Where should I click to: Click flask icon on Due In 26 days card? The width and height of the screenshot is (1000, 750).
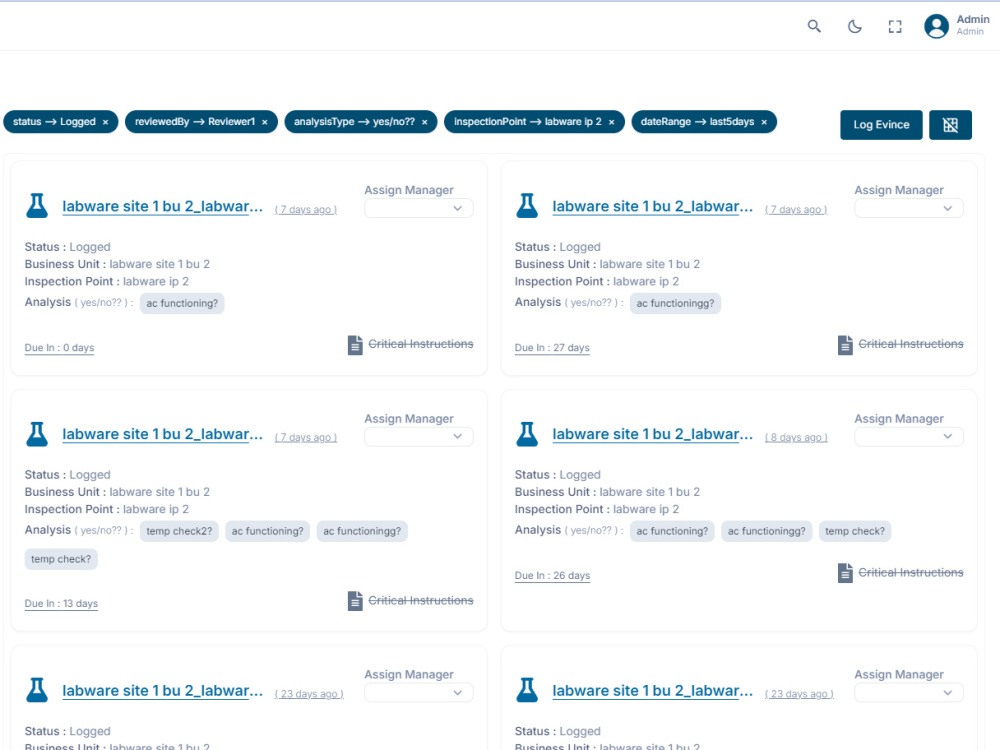527,434
